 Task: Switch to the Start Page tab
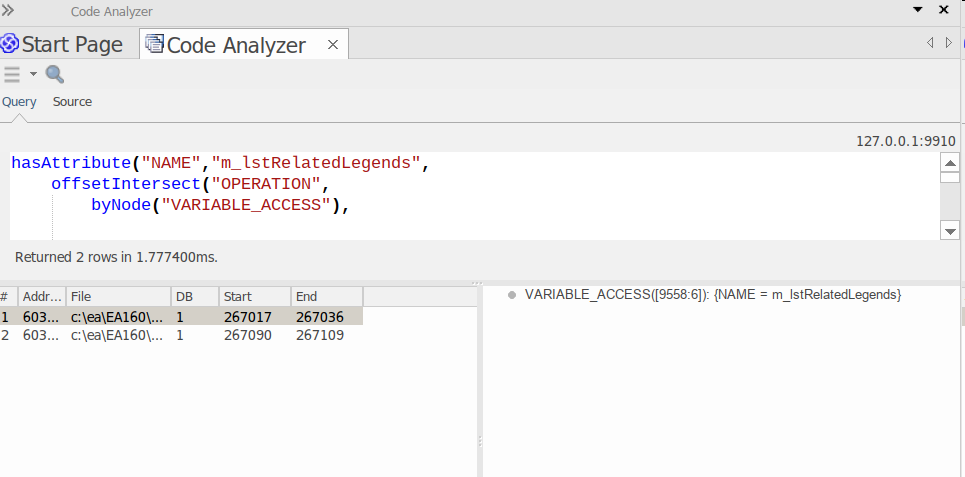tap(72, 44)
